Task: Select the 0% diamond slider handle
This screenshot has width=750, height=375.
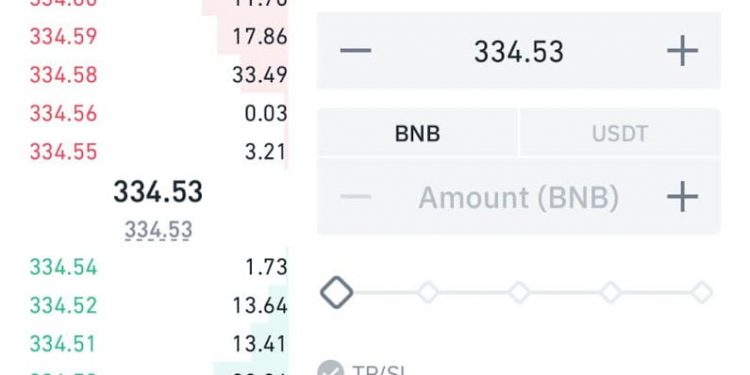Action: pos(336,292)
